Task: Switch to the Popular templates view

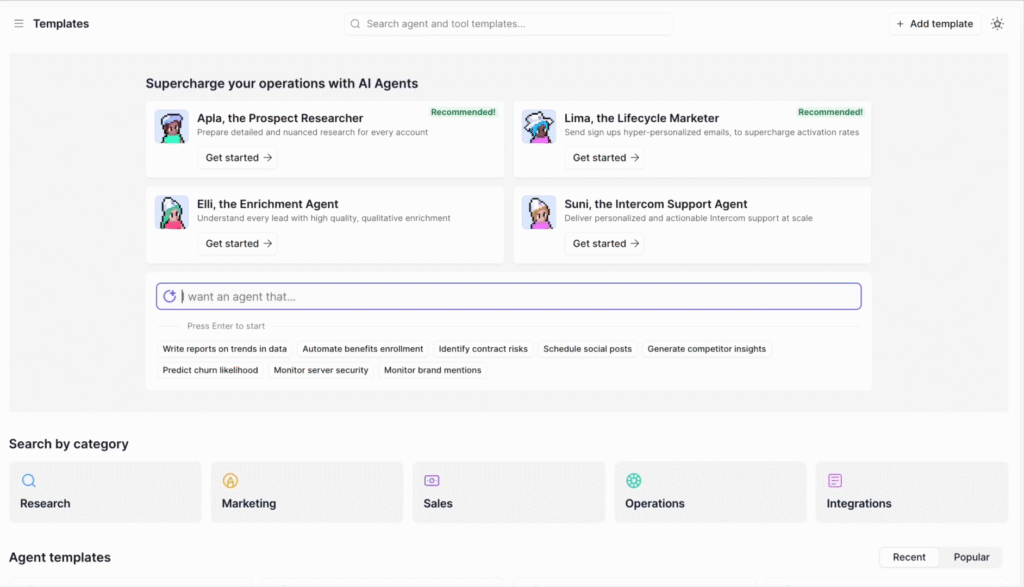Action: [971, 557]
